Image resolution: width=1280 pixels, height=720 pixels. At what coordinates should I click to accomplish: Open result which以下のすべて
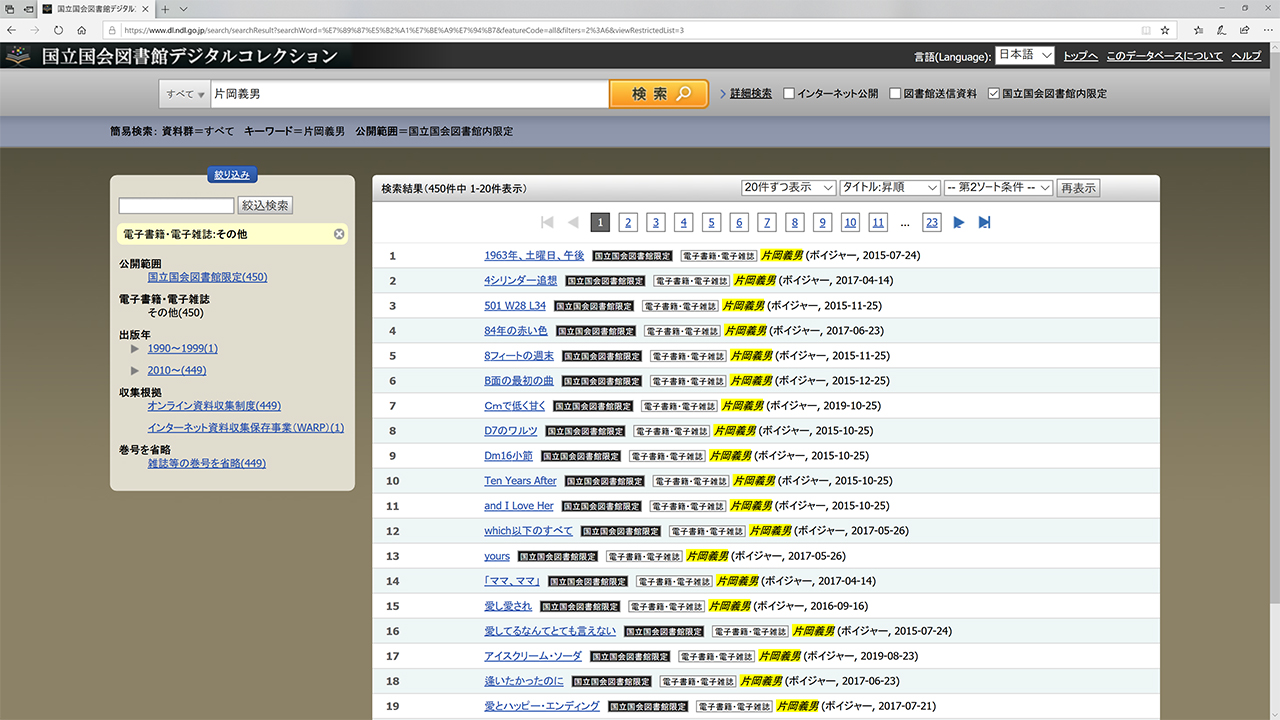[x=529, y=531]
